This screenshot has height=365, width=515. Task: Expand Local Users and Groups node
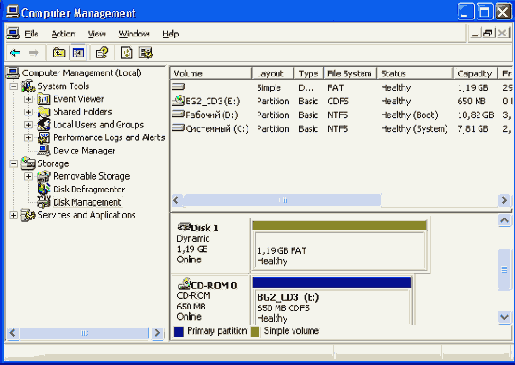pyautogui.click(x=28, y=125)
